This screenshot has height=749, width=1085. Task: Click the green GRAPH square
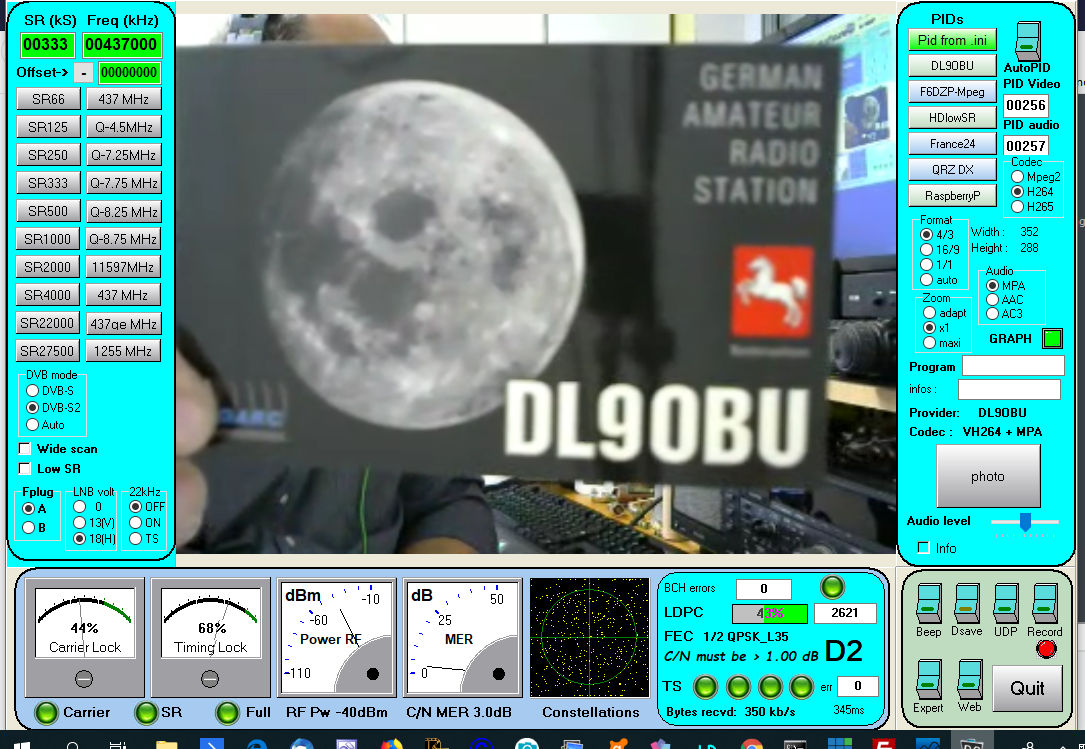[1052, 339]
